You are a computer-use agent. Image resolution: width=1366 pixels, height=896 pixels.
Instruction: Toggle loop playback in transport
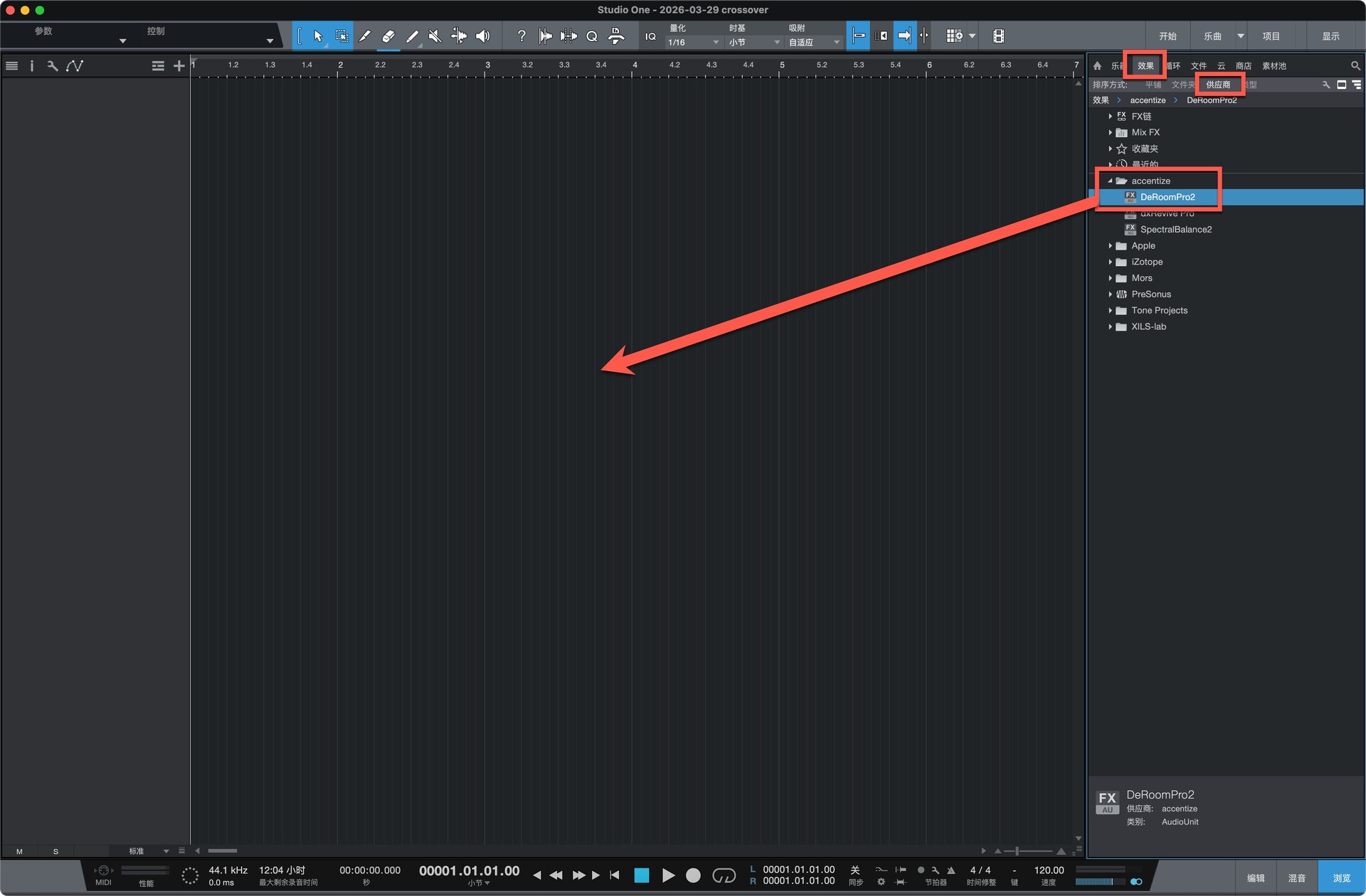[724, 875]
